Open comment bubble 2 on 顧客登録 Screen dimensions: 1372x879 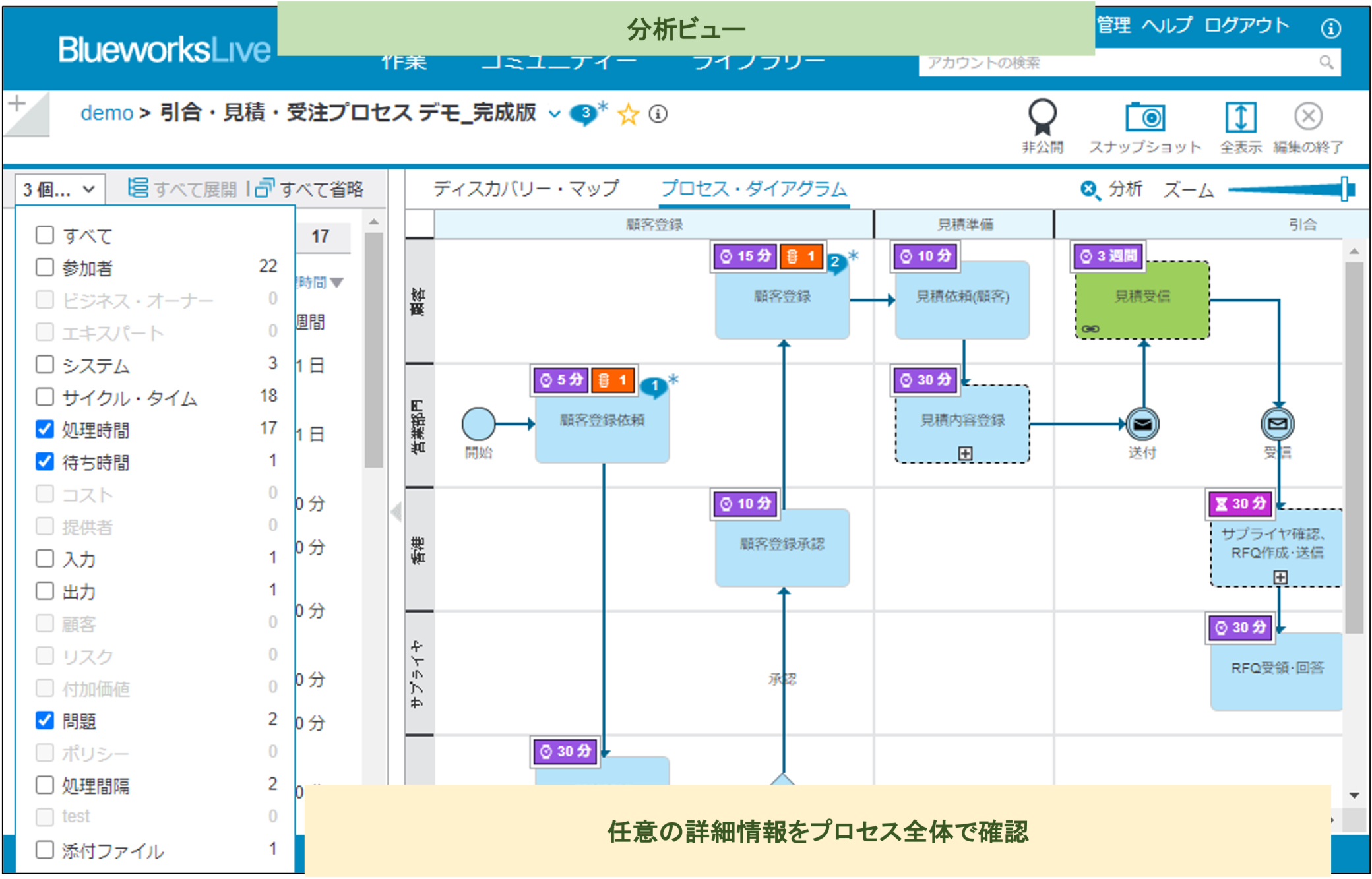click(x=836, y=262)
